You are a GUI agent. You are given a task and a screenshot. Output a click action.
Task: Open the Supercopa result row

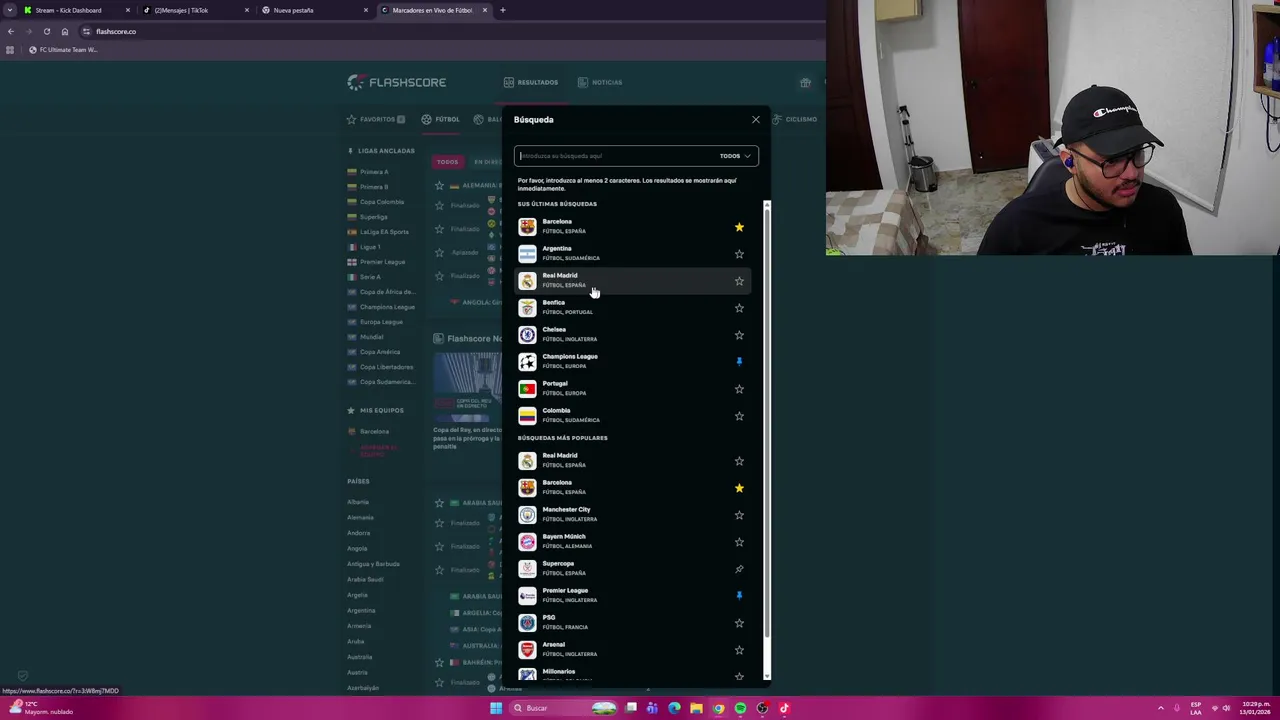point(632,569)
